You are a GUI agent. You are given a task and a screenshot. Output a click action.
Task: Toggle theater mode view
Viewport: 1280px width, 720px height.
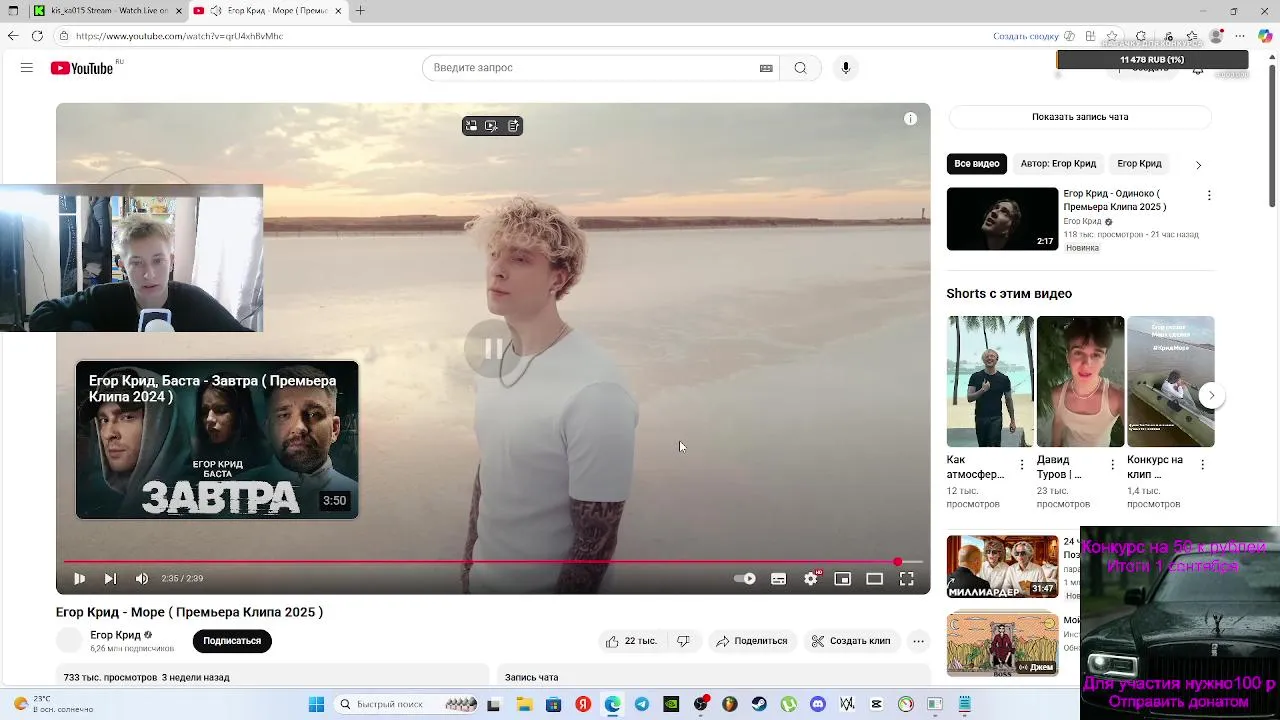[875, 578]
